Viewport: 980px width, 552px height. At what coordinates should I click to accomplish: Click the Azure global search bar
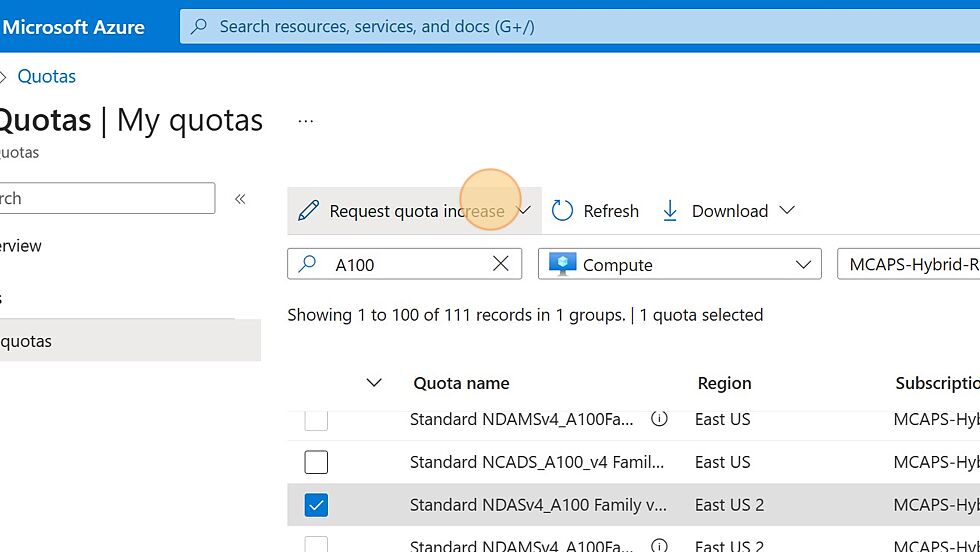pyautogui.click(x=580, y=26)
